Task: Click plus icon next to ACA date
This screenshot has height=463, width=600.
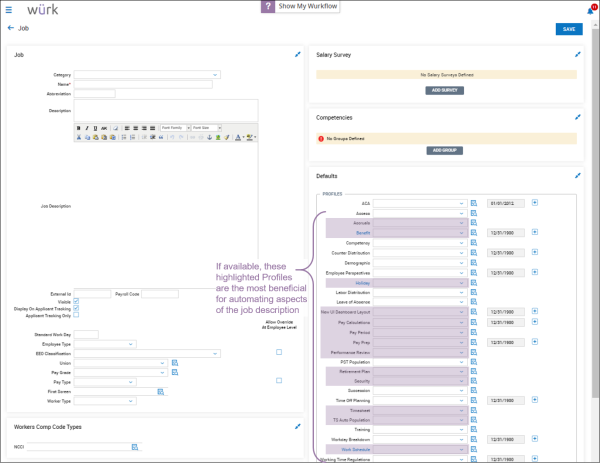Action: click(535, 202)
